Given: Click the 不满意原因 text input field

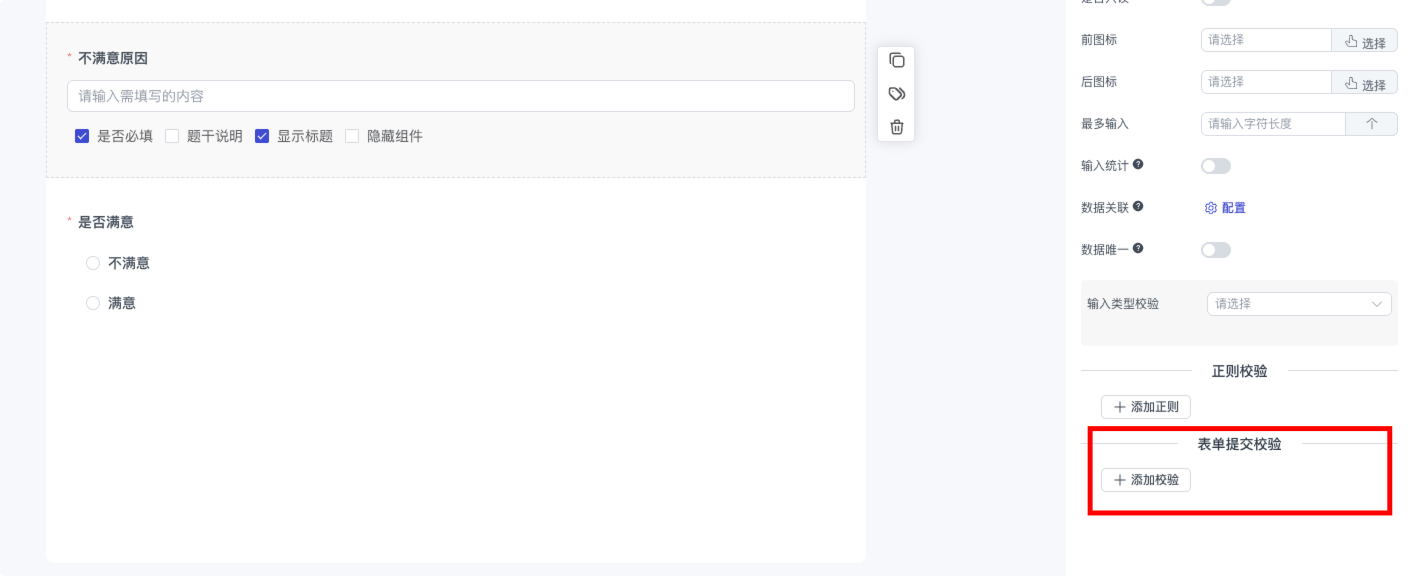Looking at the screenshot, I should click(460, 96).
